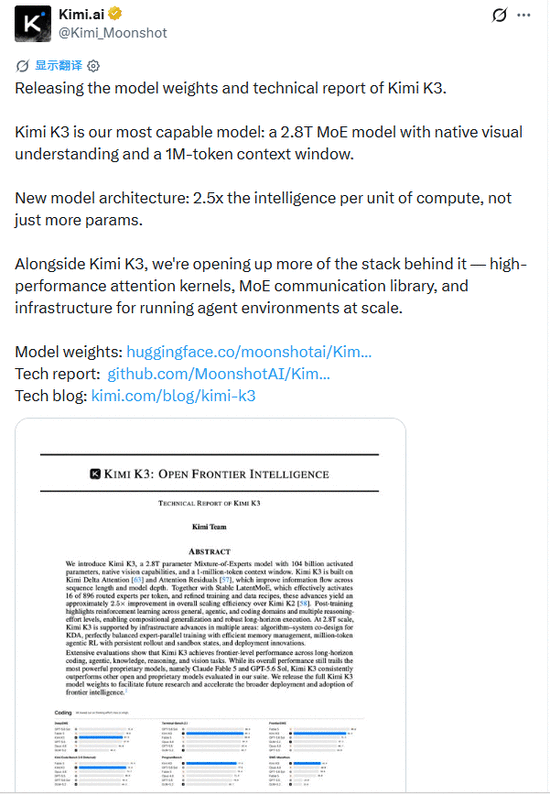Open the translation settings gear

[94, 66]
